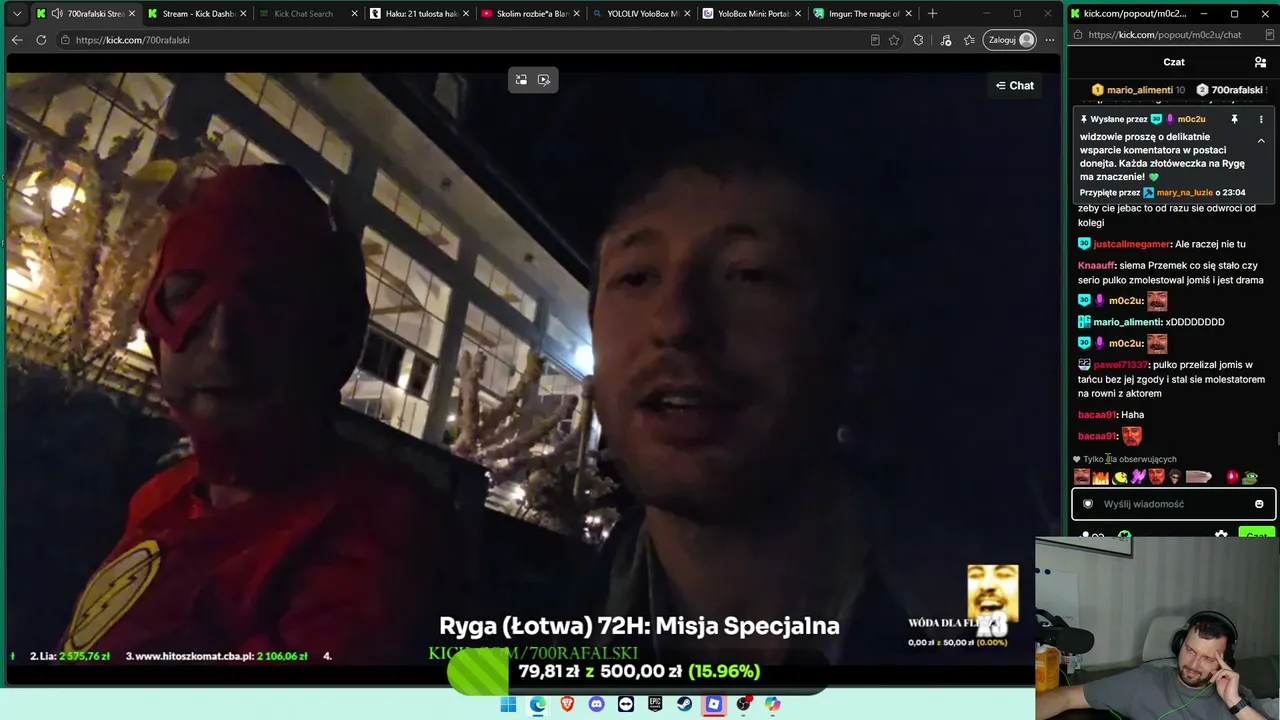Open Discord from the taskbar
Screen dimensions: 1280x720
pos(597,704)
